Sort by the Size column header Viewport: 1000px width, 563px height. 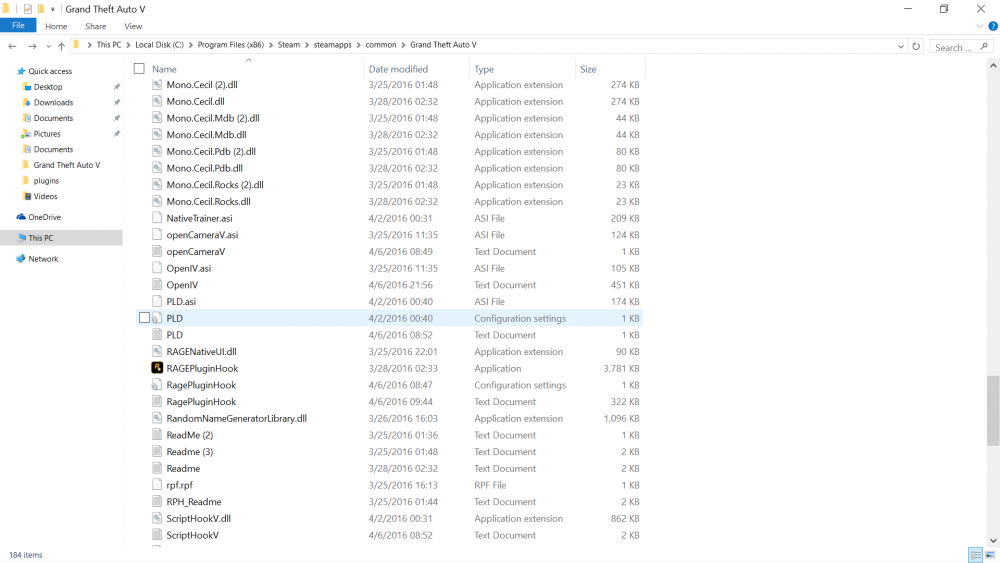coord(610,69)
